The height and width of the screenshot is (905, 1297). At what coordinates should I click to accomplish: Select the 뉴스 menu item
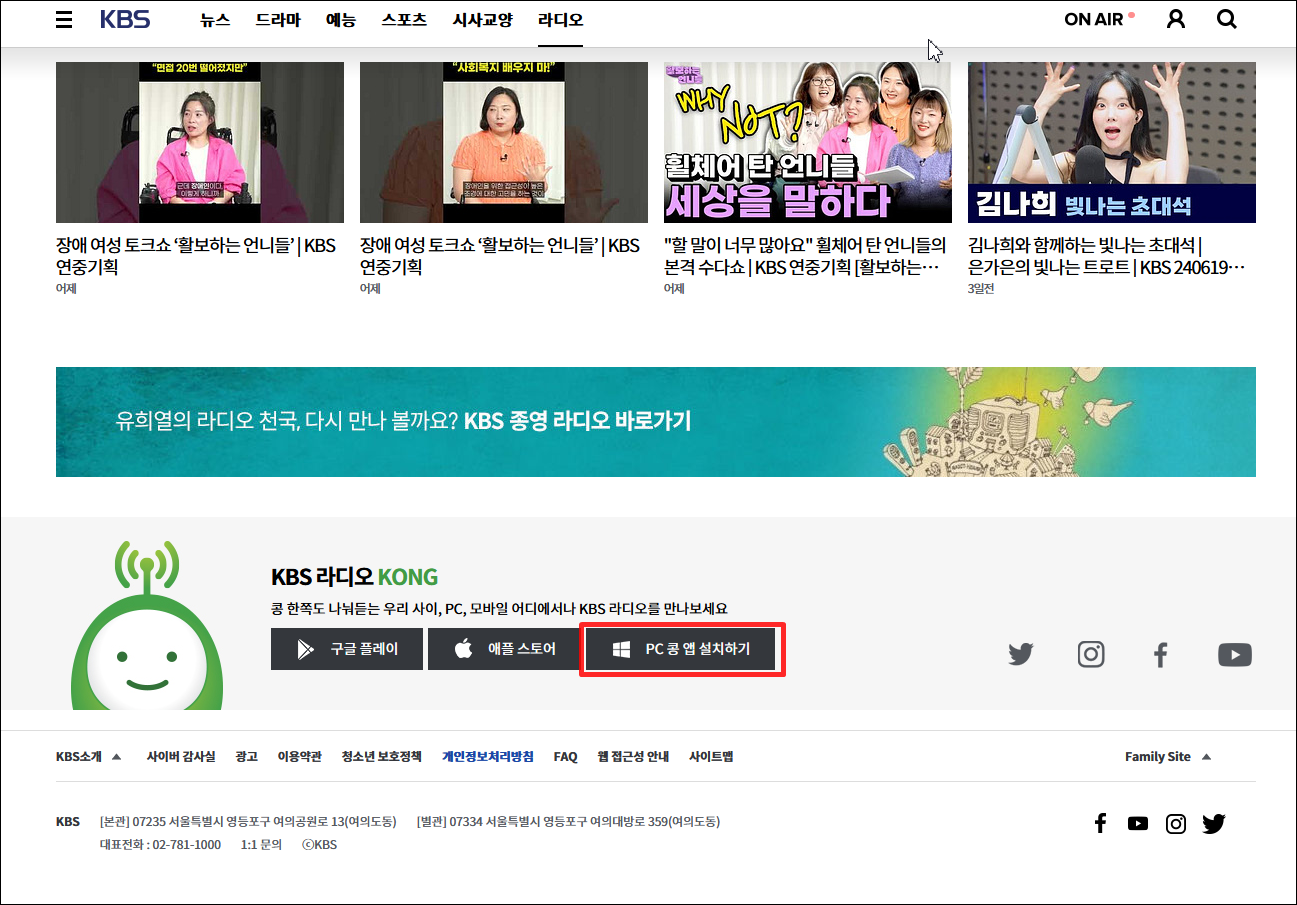(x=215, y=19)
